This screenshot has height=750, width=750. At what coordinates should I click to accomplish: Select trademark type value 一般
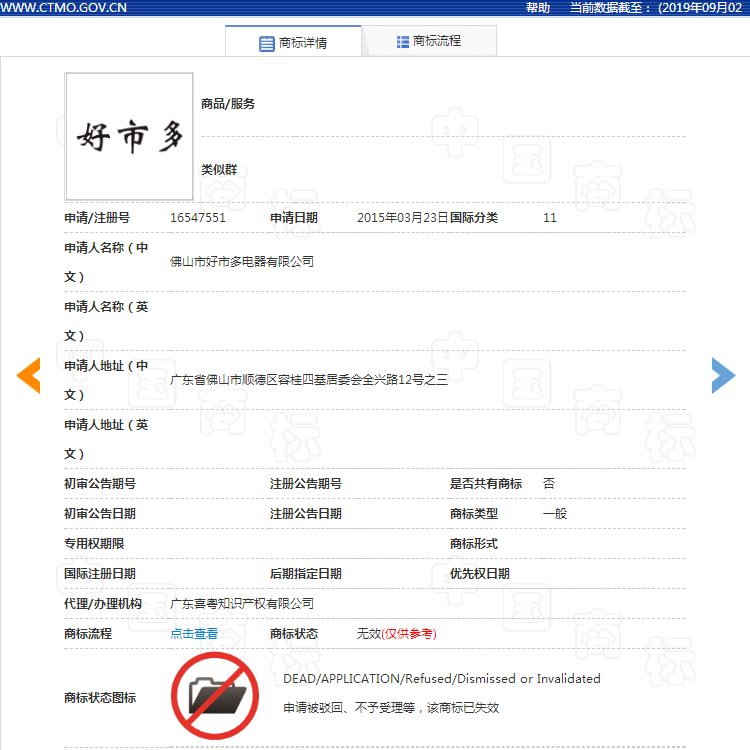[x=555, y=514]
